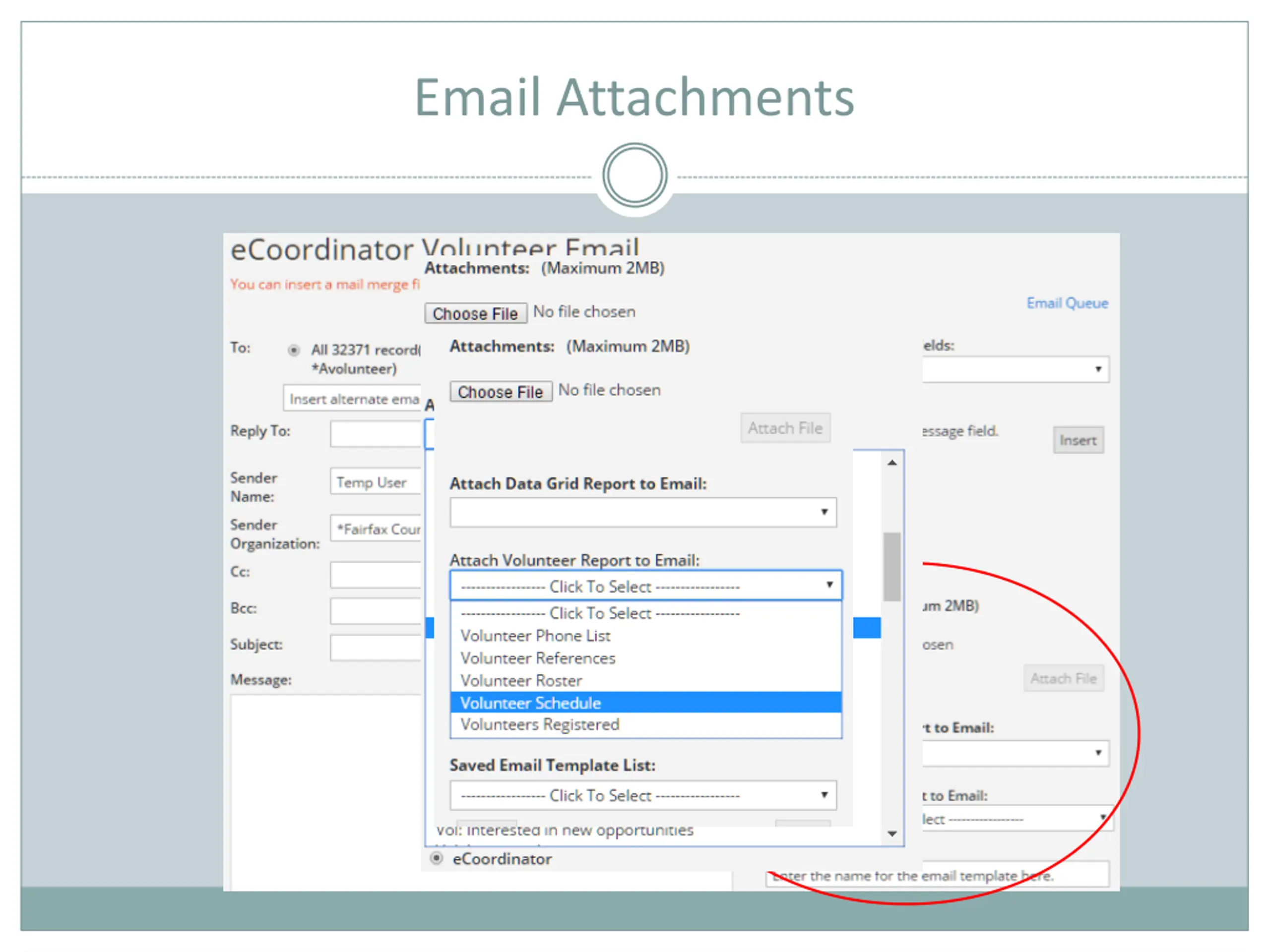The width and height of the screenshot is (1270, 952).
Task: Select the All 32371 records radio button
Action: point(293,350)
